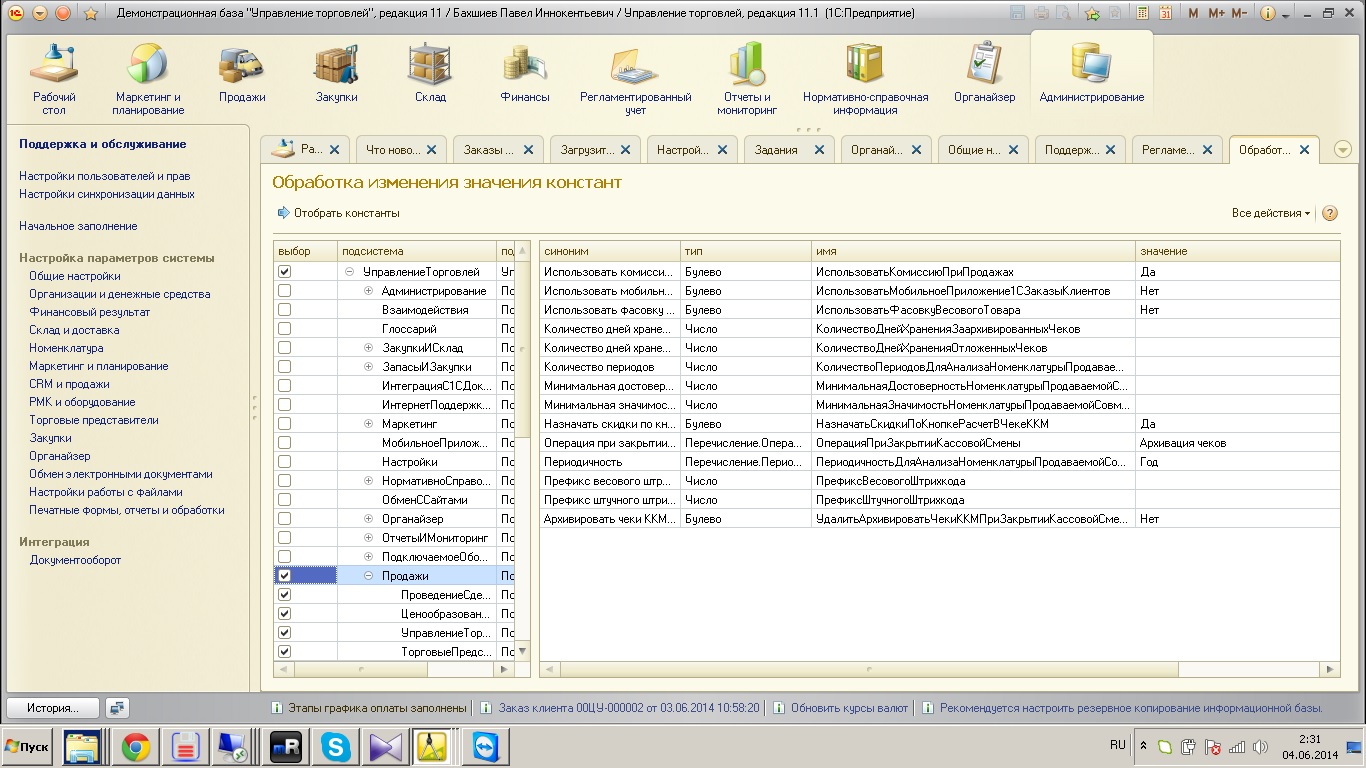
Task: Click the help question mark icon
Action: coord(1330,213)
